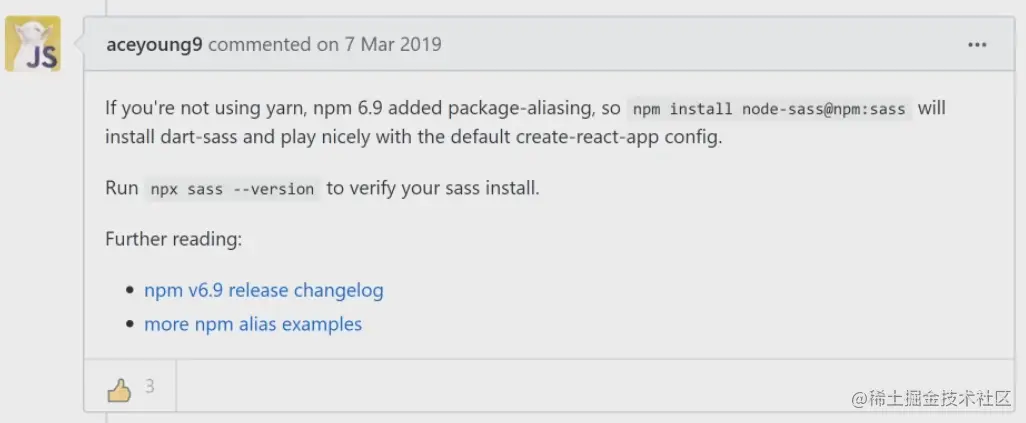Click the Juejin community watermark text
Viewport: 1026px width, 423px height.
coord(931,398)
